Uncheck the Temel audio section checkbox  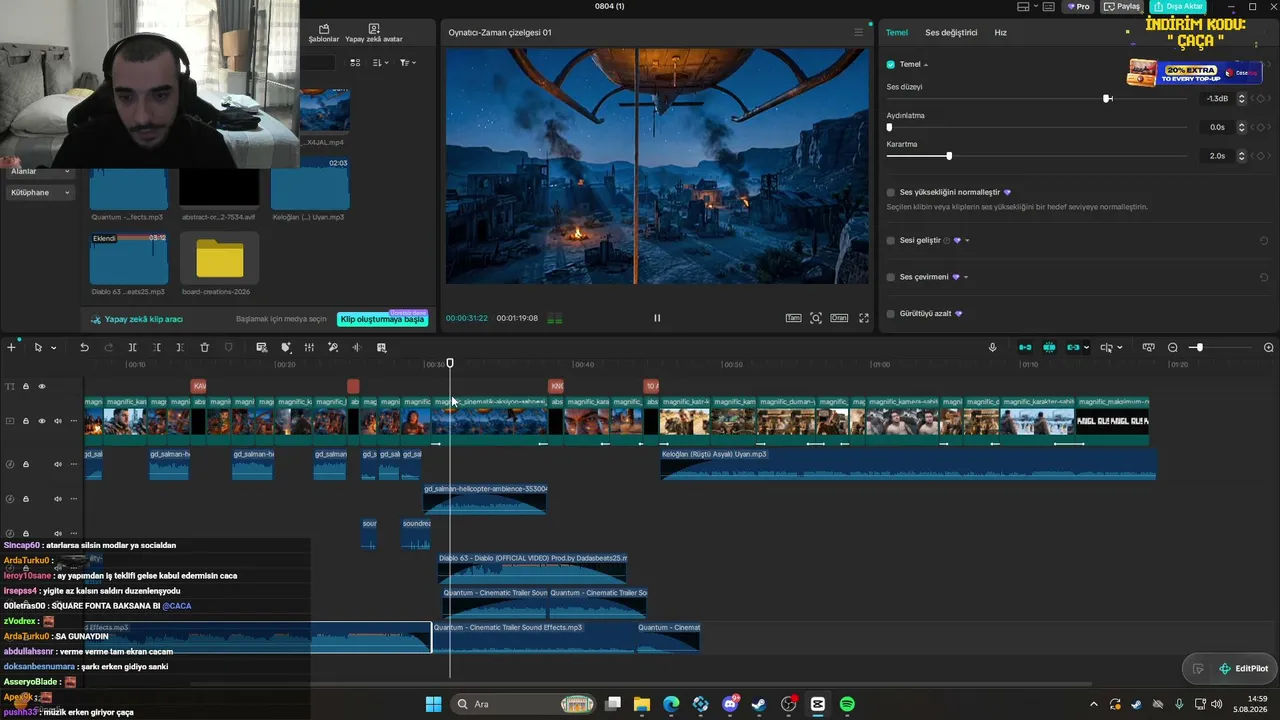click(891, 64)
